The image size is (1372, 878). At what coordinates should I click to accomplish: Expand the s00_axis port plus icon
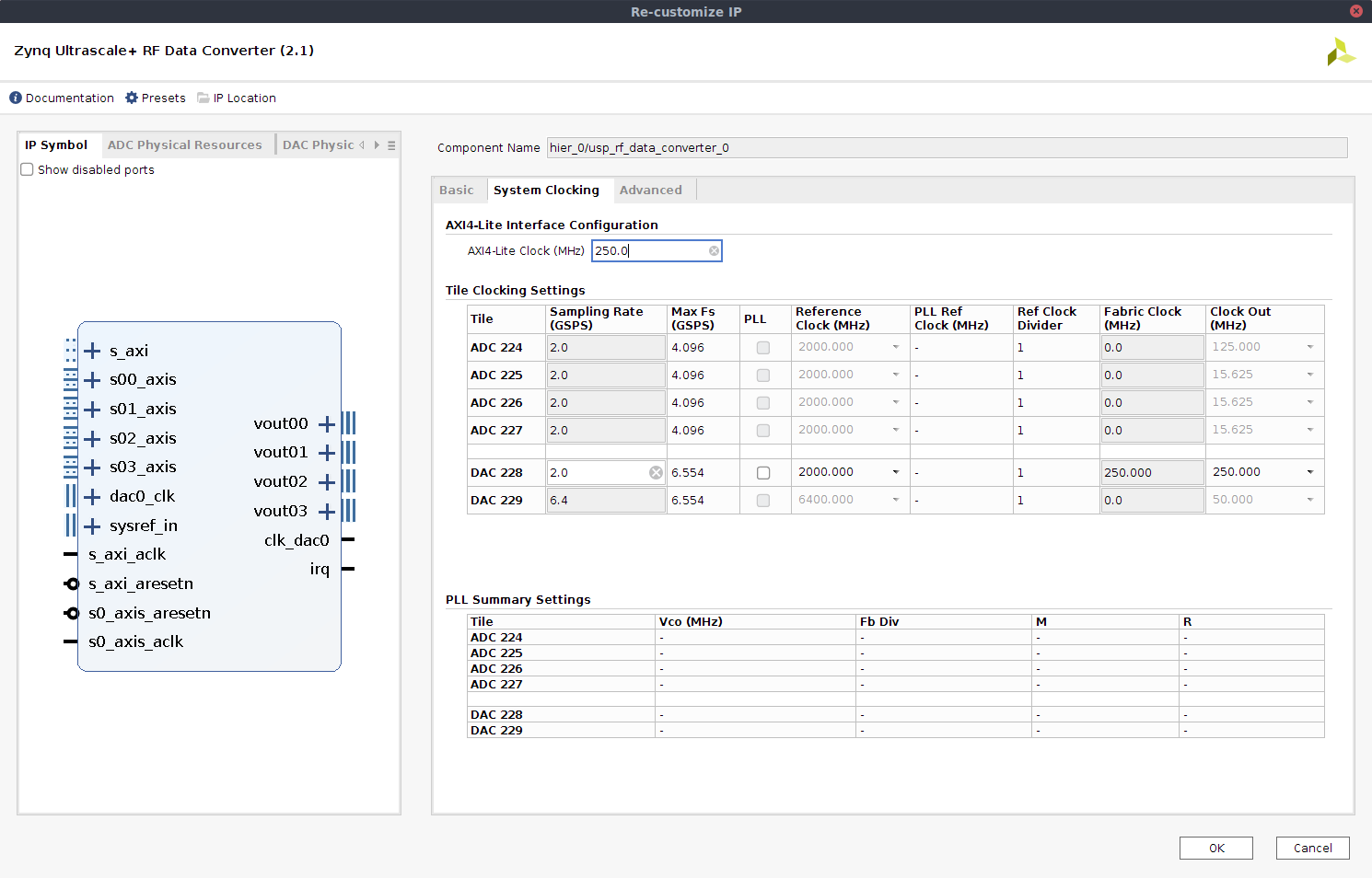coord(92,380)
